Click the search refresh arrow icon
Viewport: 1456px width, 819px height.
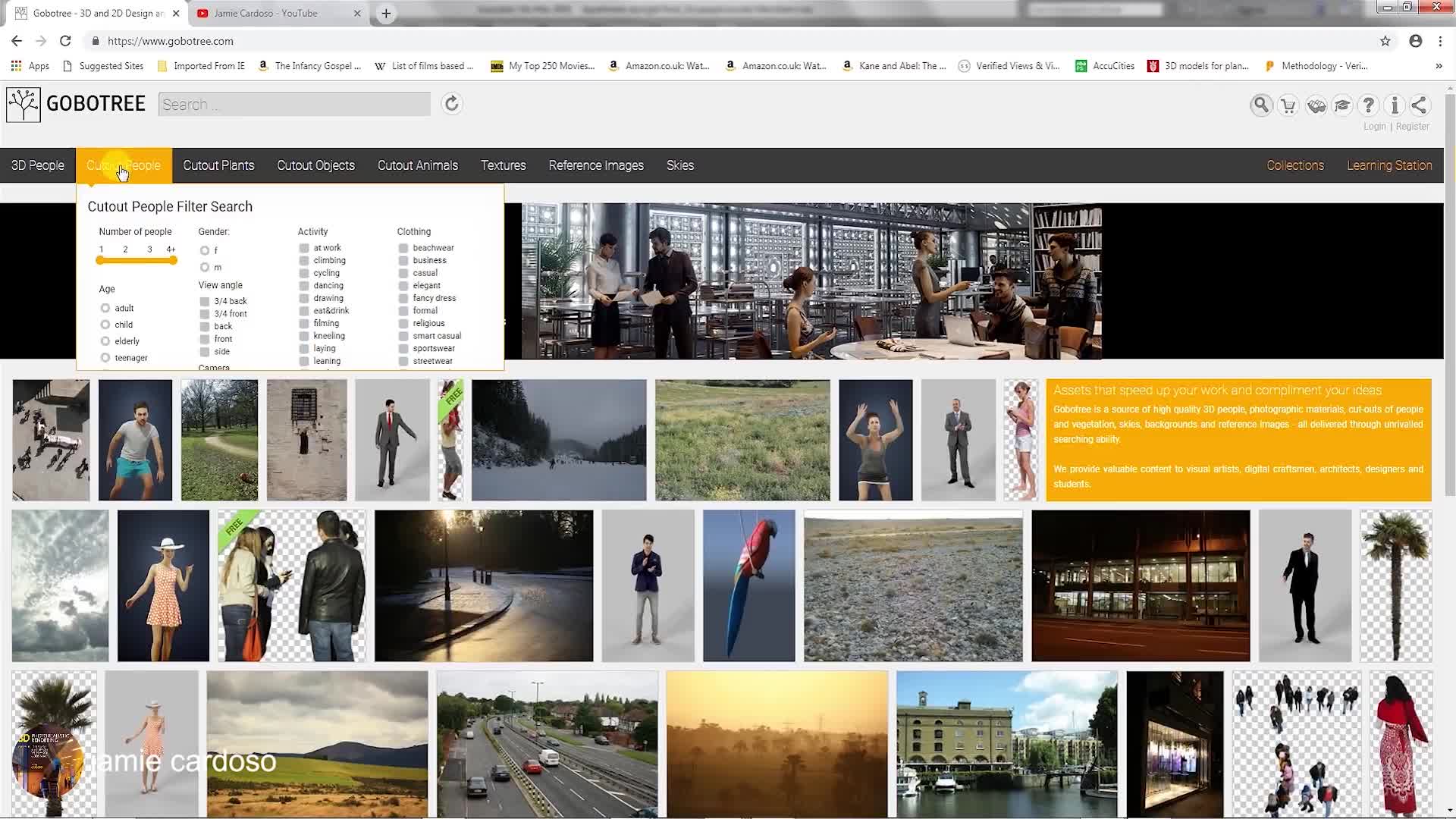(451, 104)
